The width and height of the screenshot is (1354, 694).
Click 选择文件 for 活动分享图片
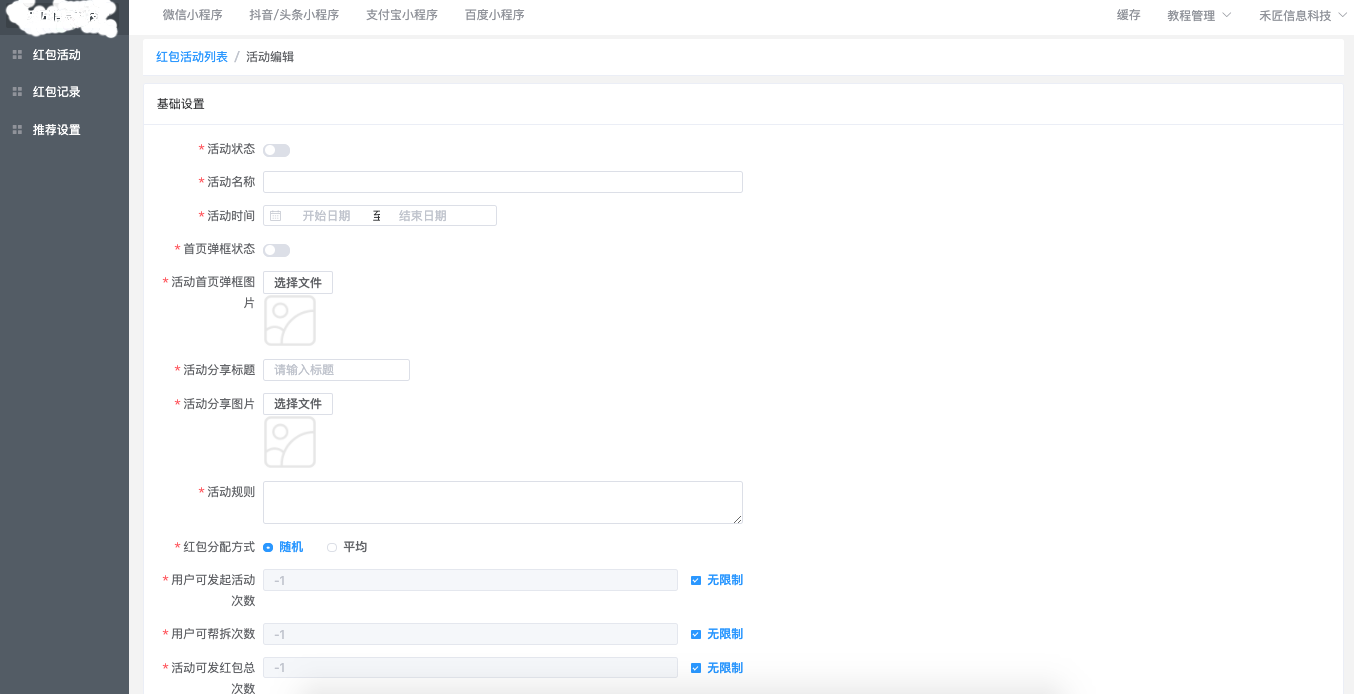click(298, 404)
